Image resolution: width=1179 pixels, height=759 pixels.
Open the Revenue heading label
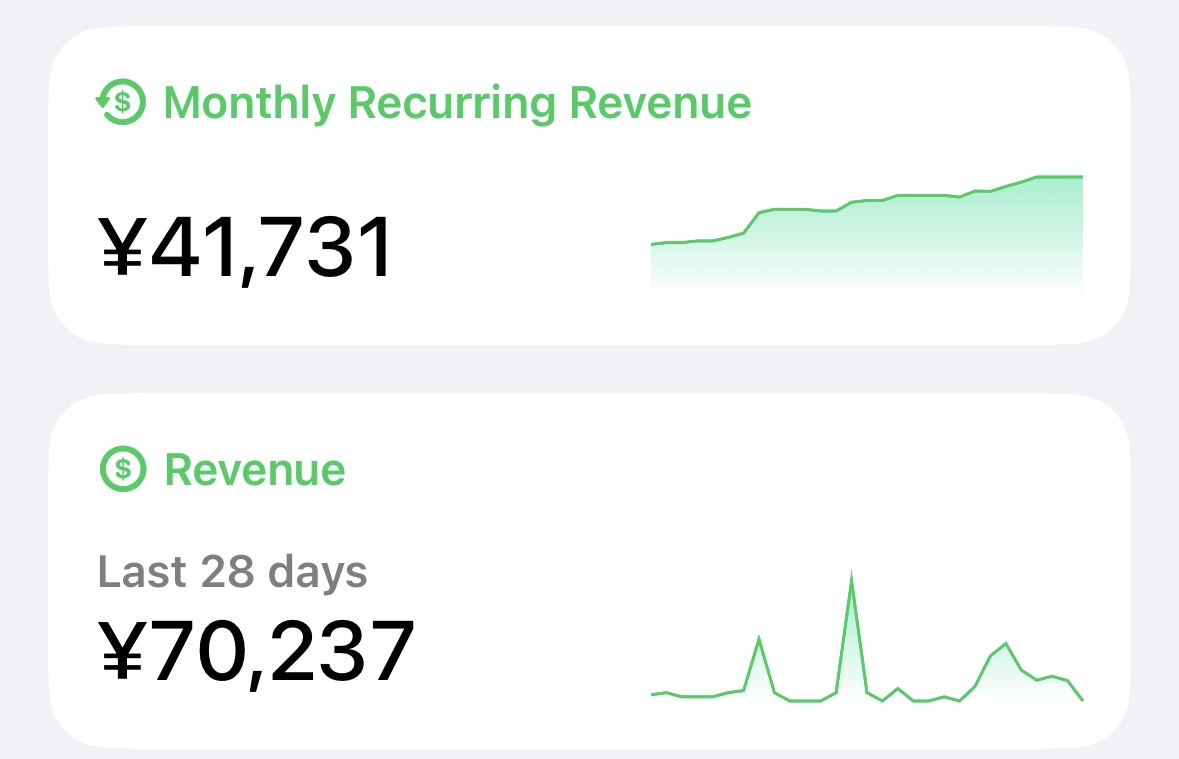coord(255,470)
